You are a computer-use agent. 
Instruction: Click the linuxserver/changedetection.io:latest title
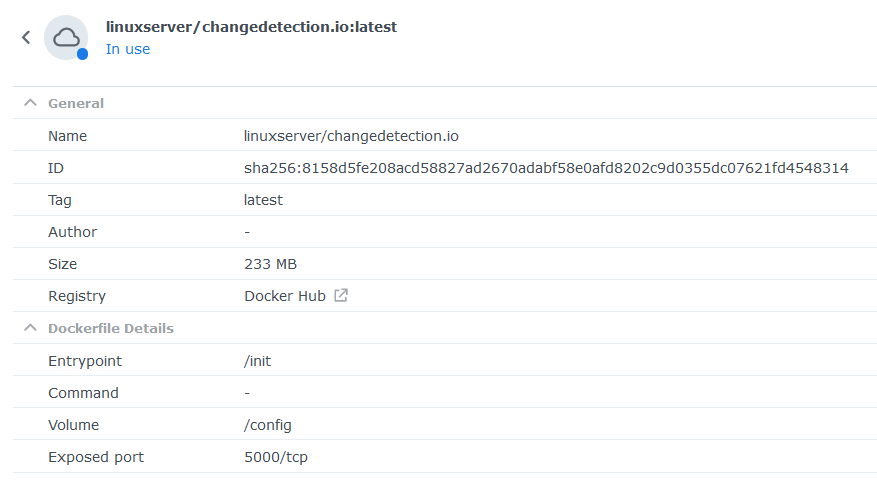pyautogui.click(x=251, y=27)
